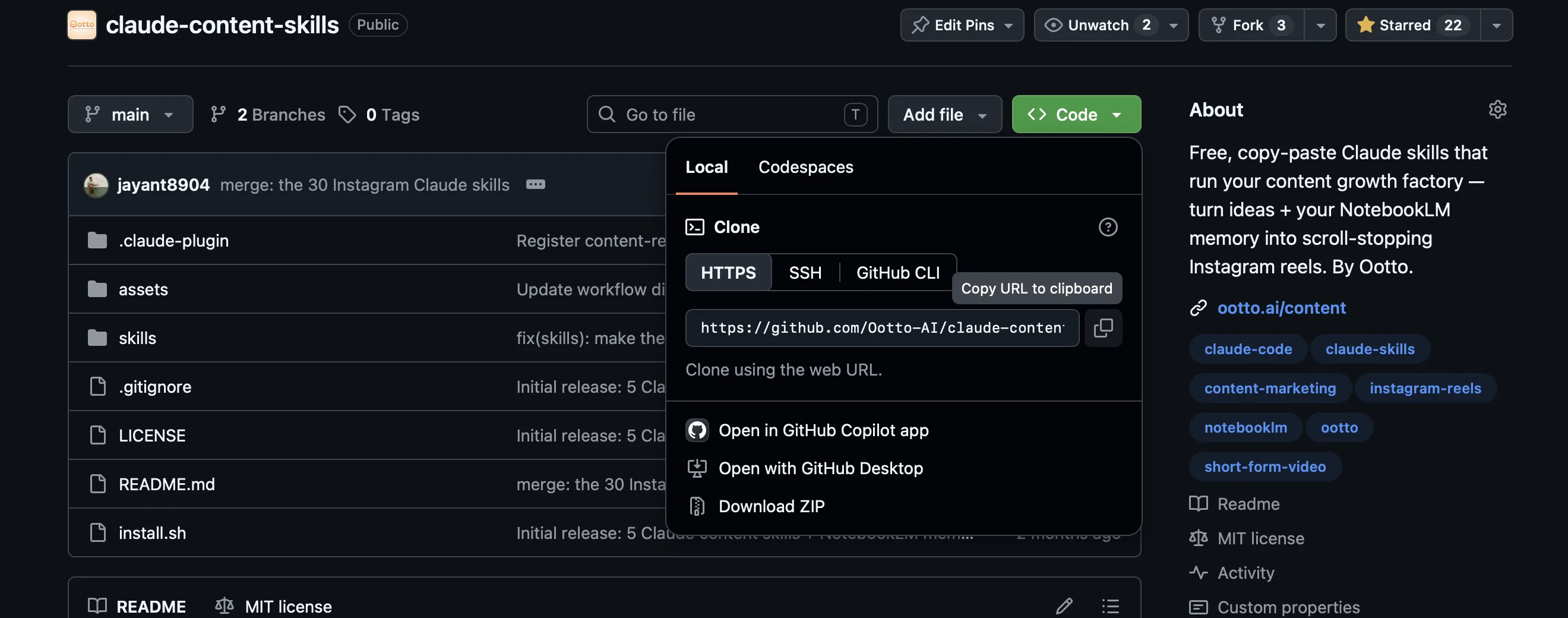This screenshot has height=618, width=1568.
Task: Open the .gitignore file
Action: [x=154, y=387]
